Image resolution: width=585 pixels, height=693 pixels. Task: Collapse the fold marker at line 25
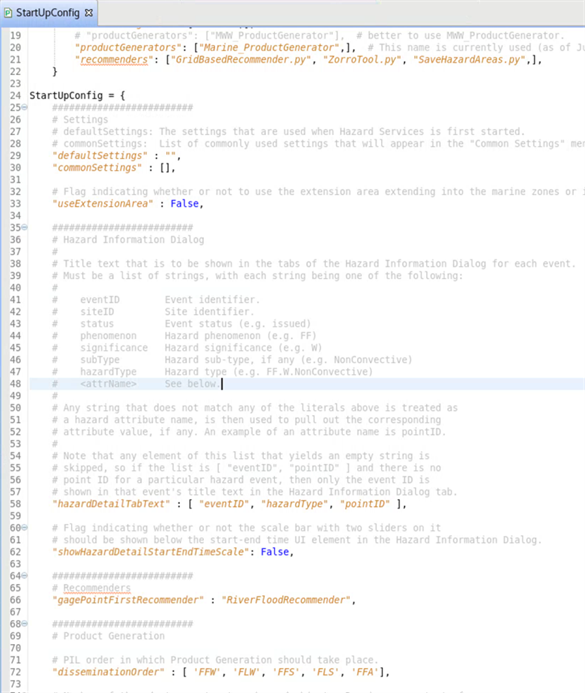click(x=25, y=107)
